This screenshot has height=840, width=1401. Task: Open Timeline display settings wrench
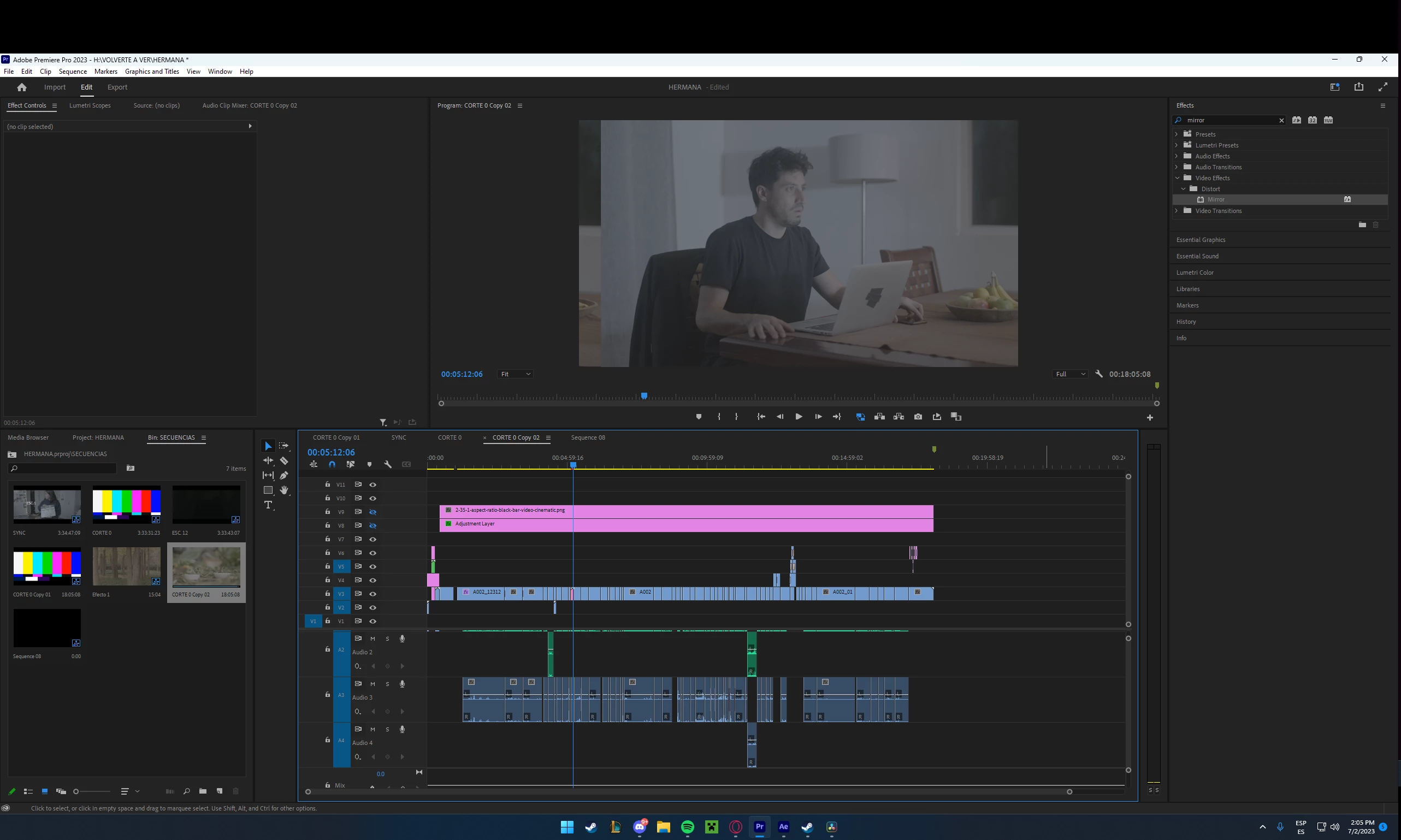point(388,465)
